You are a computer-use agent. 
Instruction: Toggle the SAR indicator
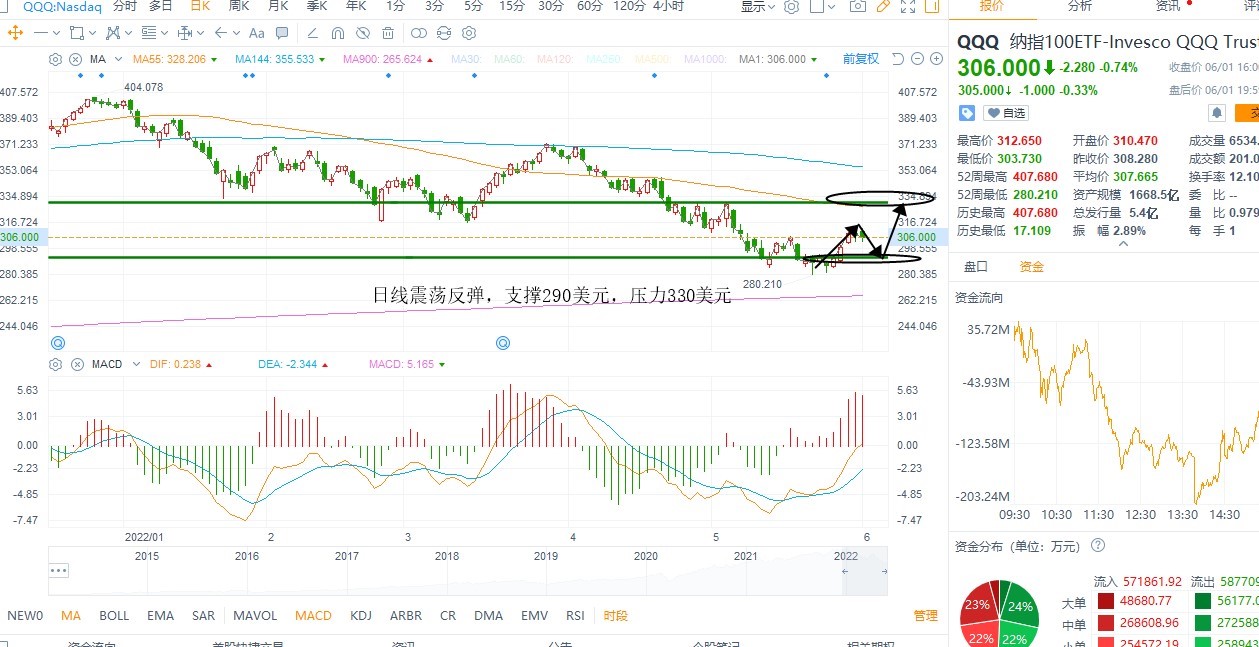pos(203,616)
